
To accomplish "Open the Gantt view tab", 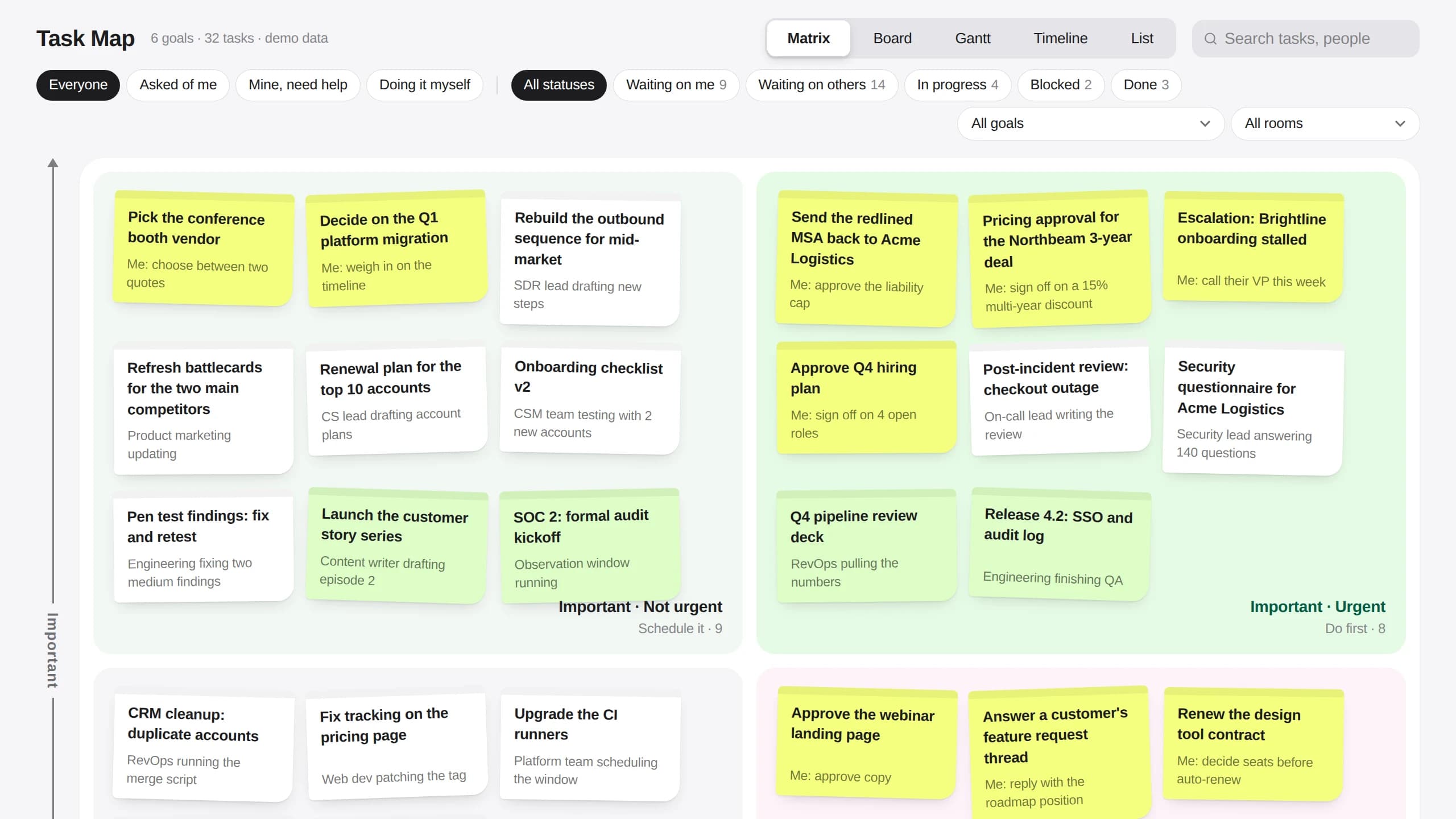I will [973, 38].
